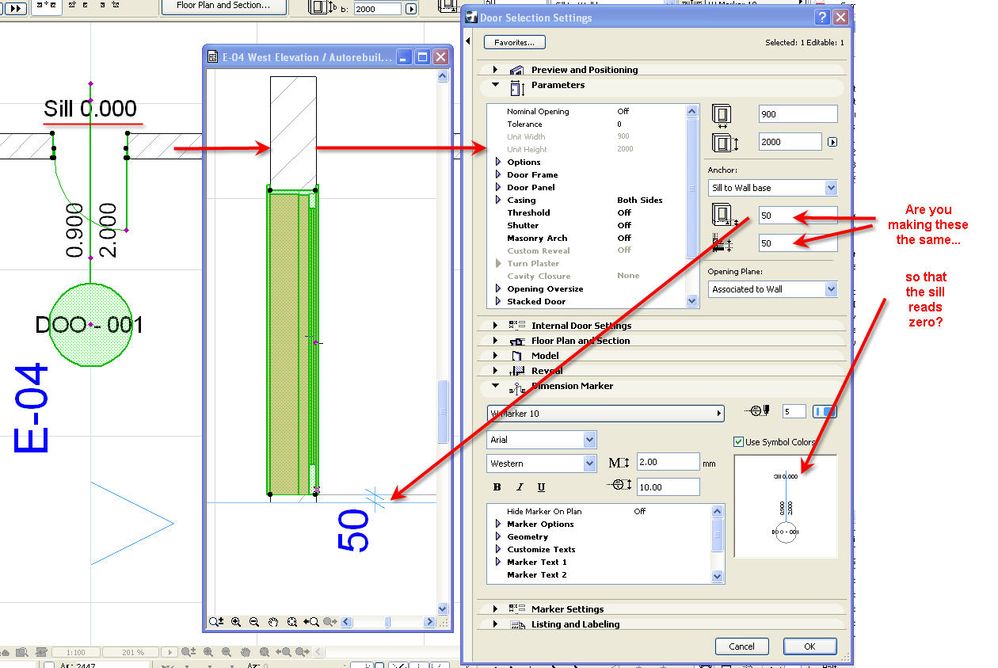Toggle pen color button next to pen number
Viewport: 998px width, 668px height.
click(824, 412)
